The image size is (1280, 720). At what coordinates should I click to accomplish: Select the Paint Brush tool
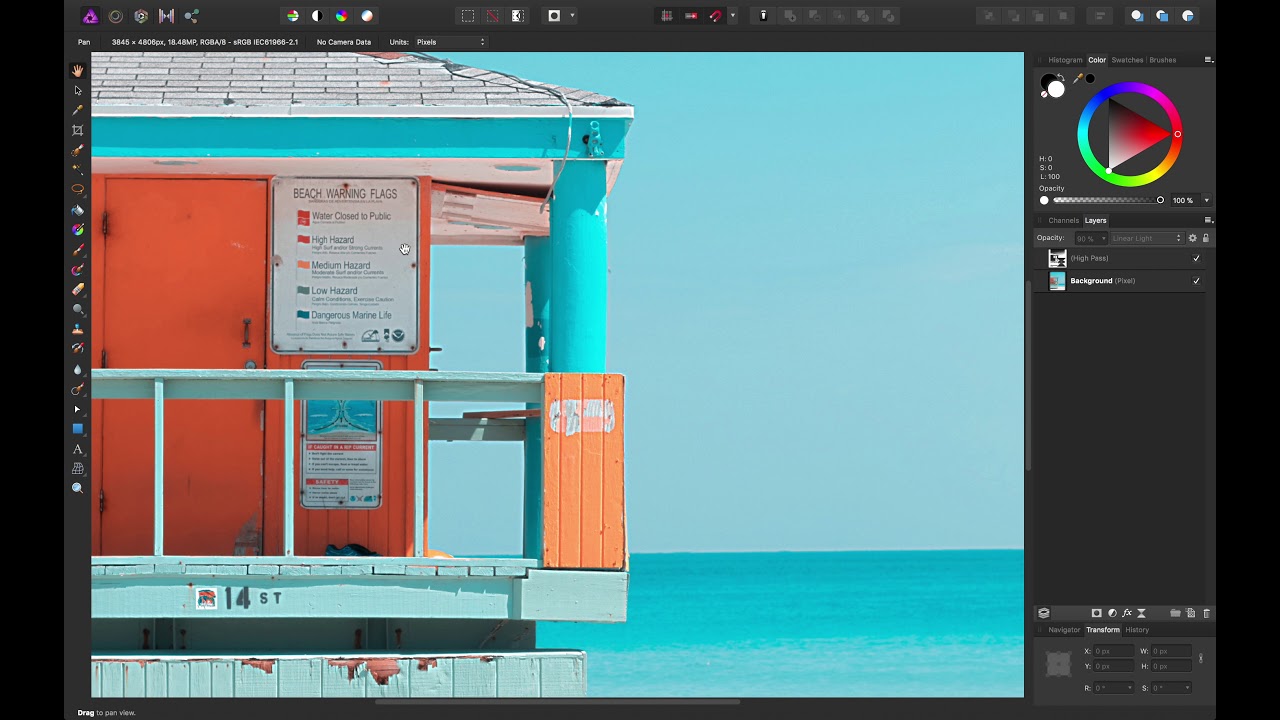pos(77,249)
